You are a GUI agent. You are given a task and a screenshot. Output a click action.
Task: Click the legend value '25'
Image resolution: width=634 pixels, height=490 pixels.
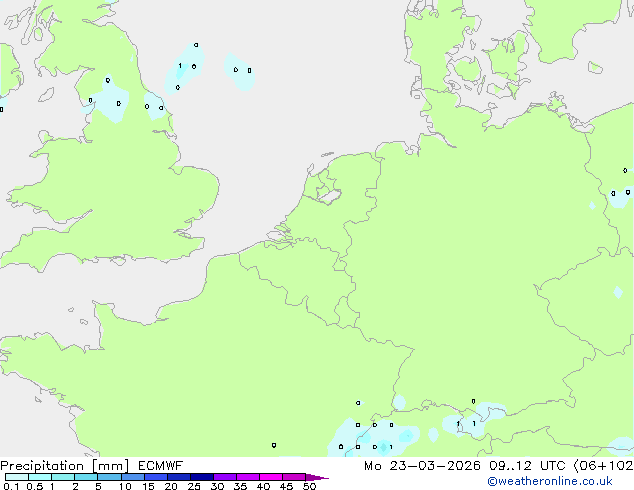point(194,486)
